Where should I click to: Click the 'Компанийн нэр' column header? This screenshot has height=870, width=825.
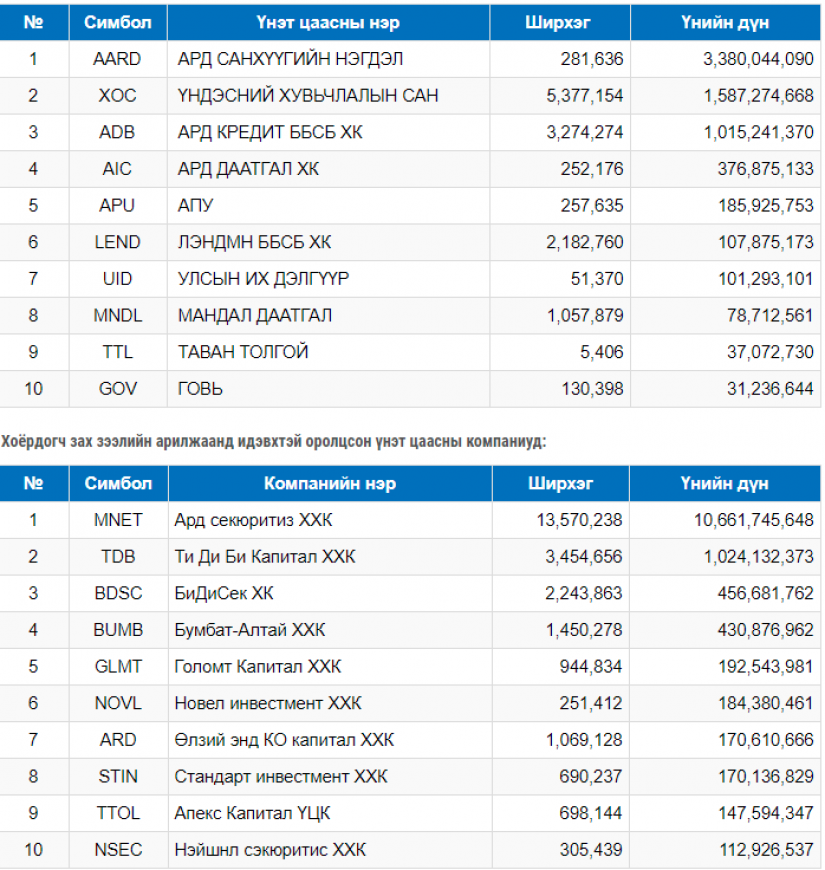coord(330,483)
